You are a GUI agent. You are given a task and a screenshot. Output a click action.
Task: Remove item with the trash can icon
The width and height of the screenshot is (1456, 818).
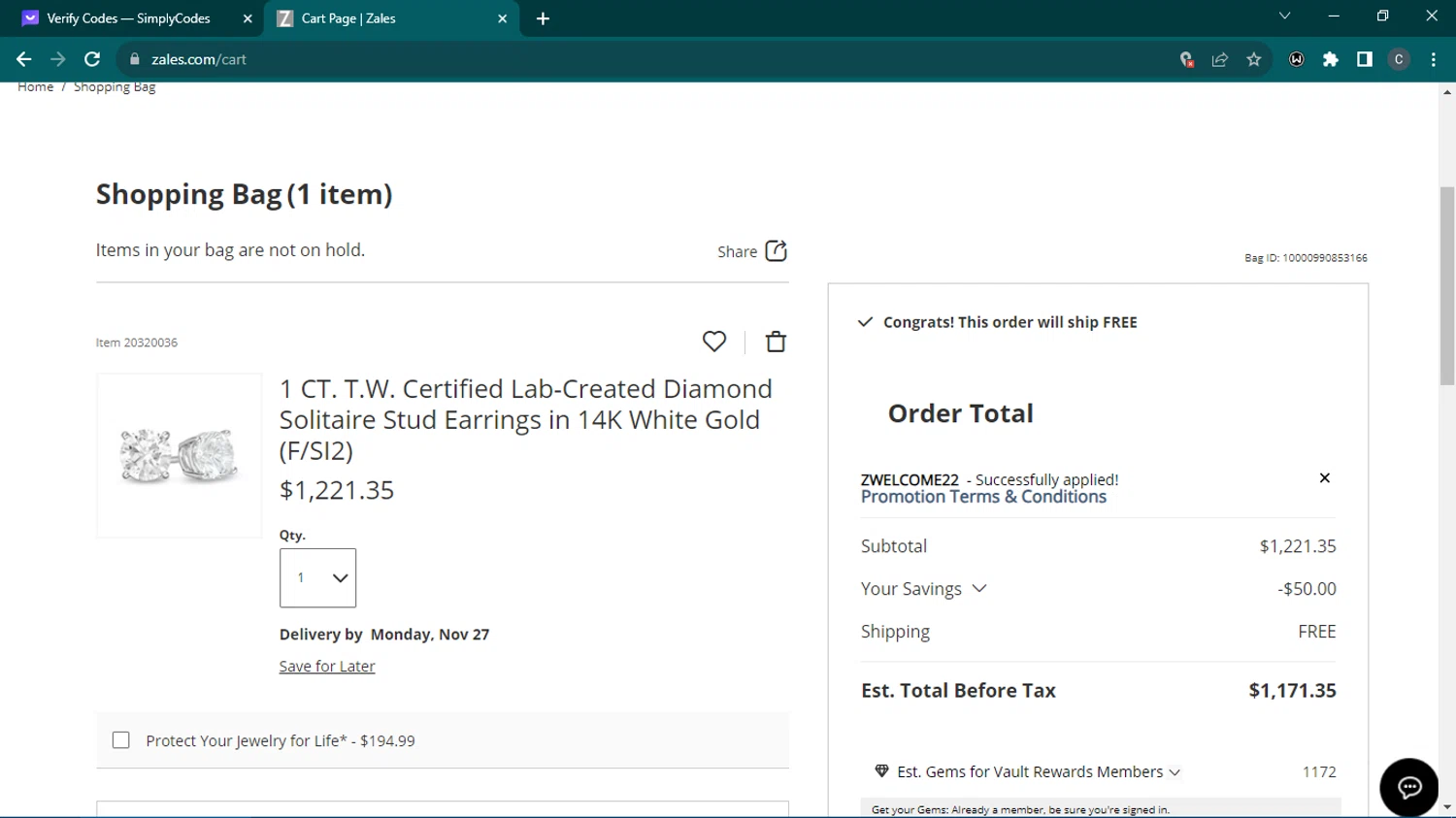[x=776, y=342]
